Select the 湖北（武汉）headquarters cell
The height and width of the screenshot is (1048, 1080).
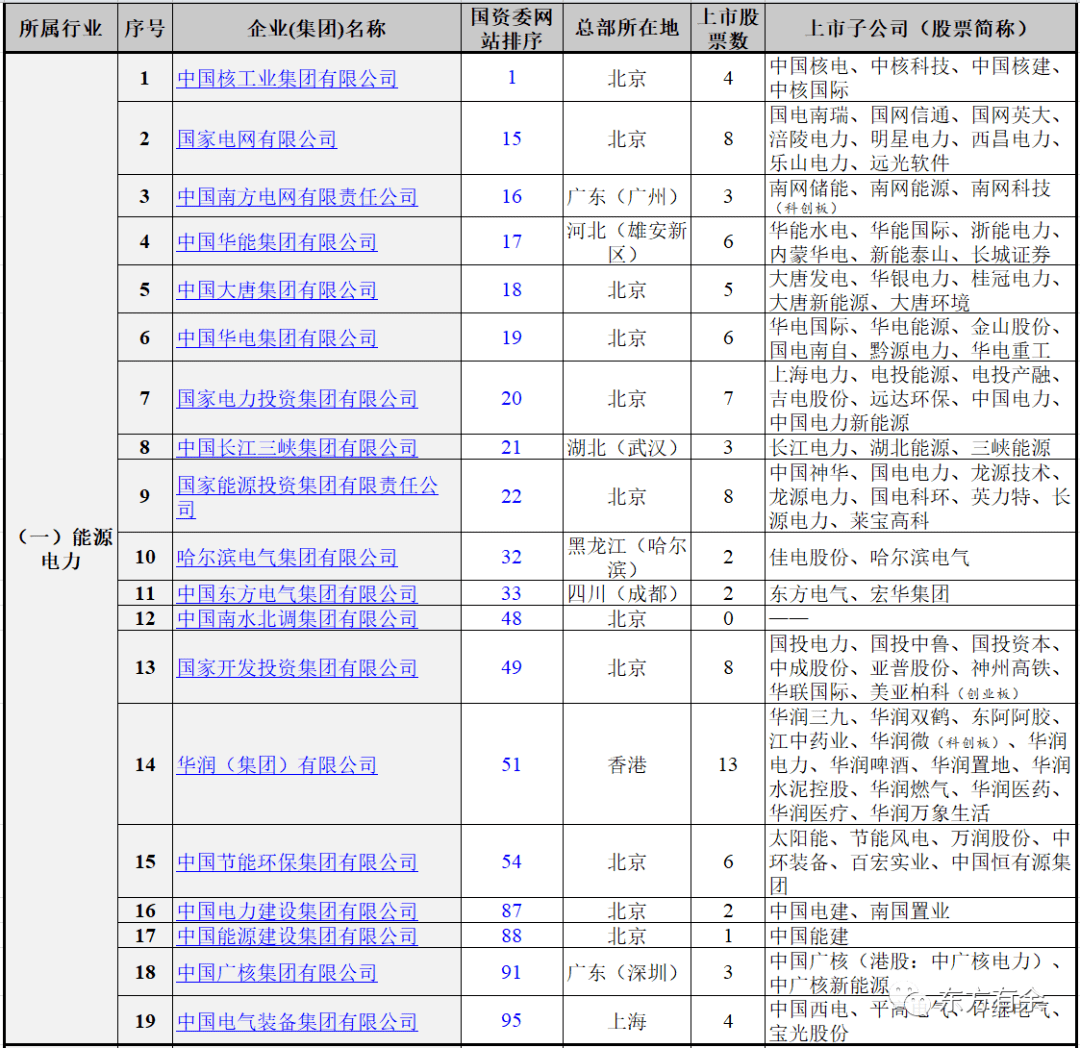click(627, 448)
